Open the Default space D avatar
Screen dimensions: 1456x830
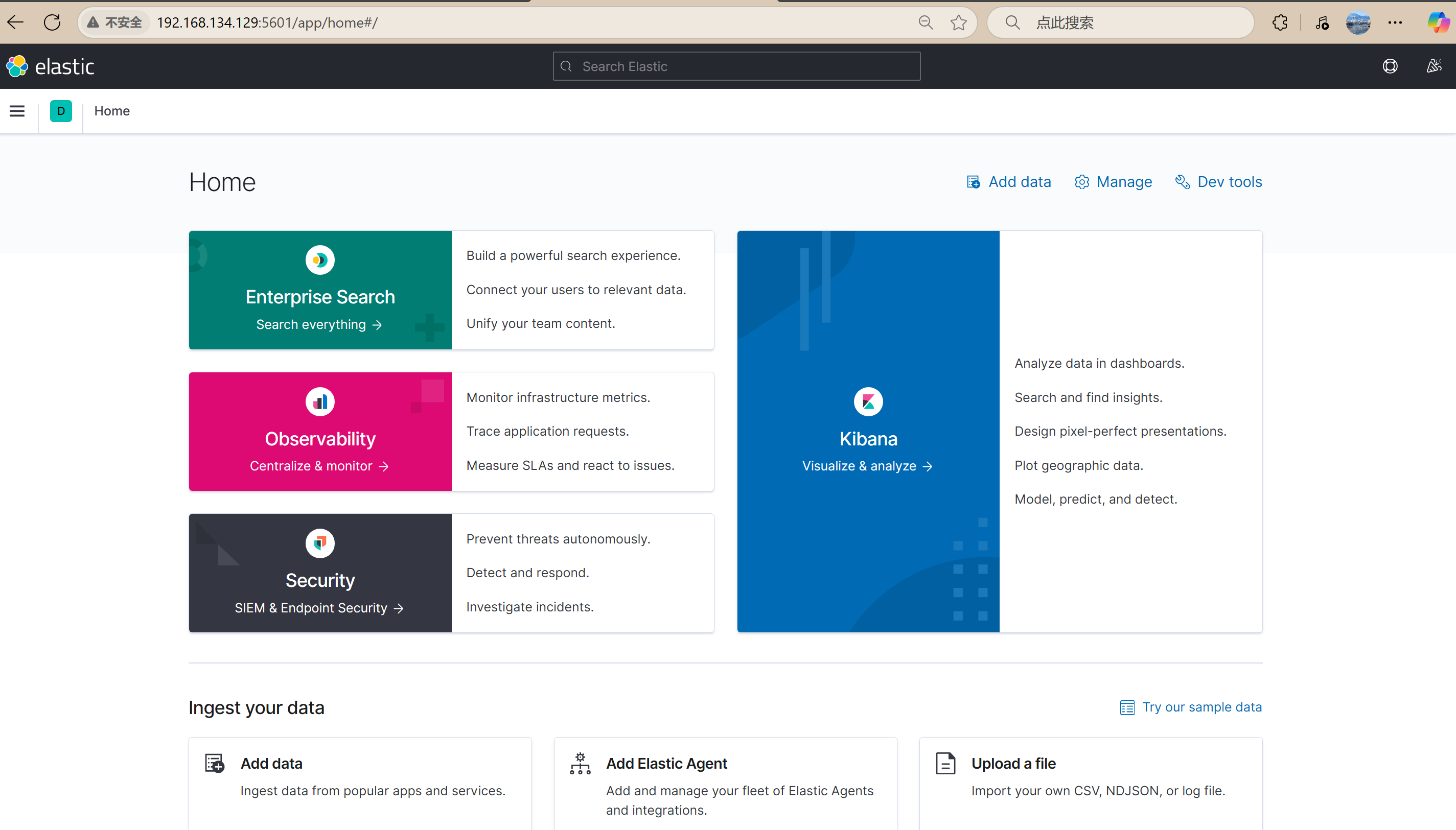[x=61, y=111]
